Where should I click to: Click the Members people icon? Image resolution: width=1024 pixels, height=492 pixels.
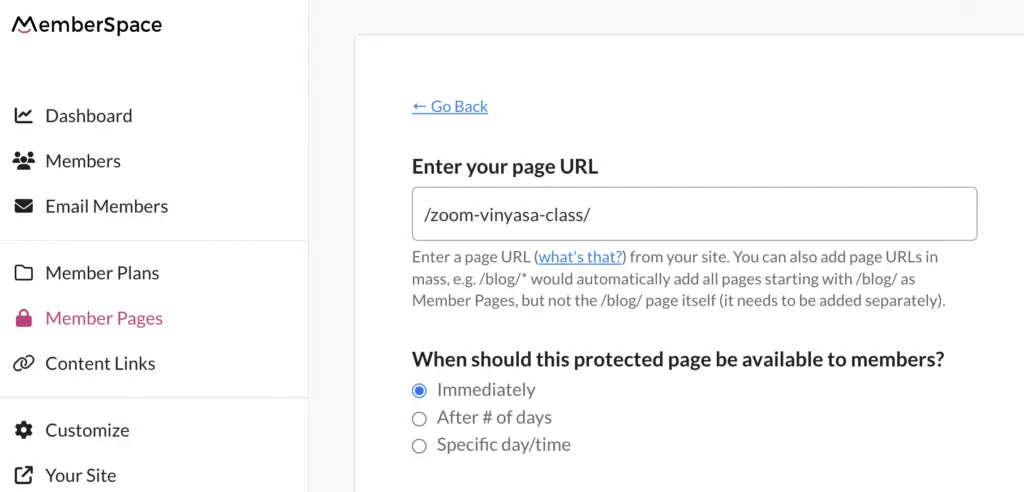(x=24, y=161)
